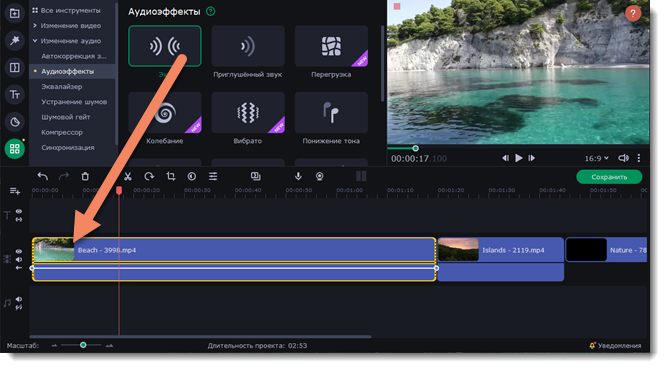Image resolution: width=665 pixels, height=368 pixels.
Task: Select the Колебание audio effect
Action: 165,112
